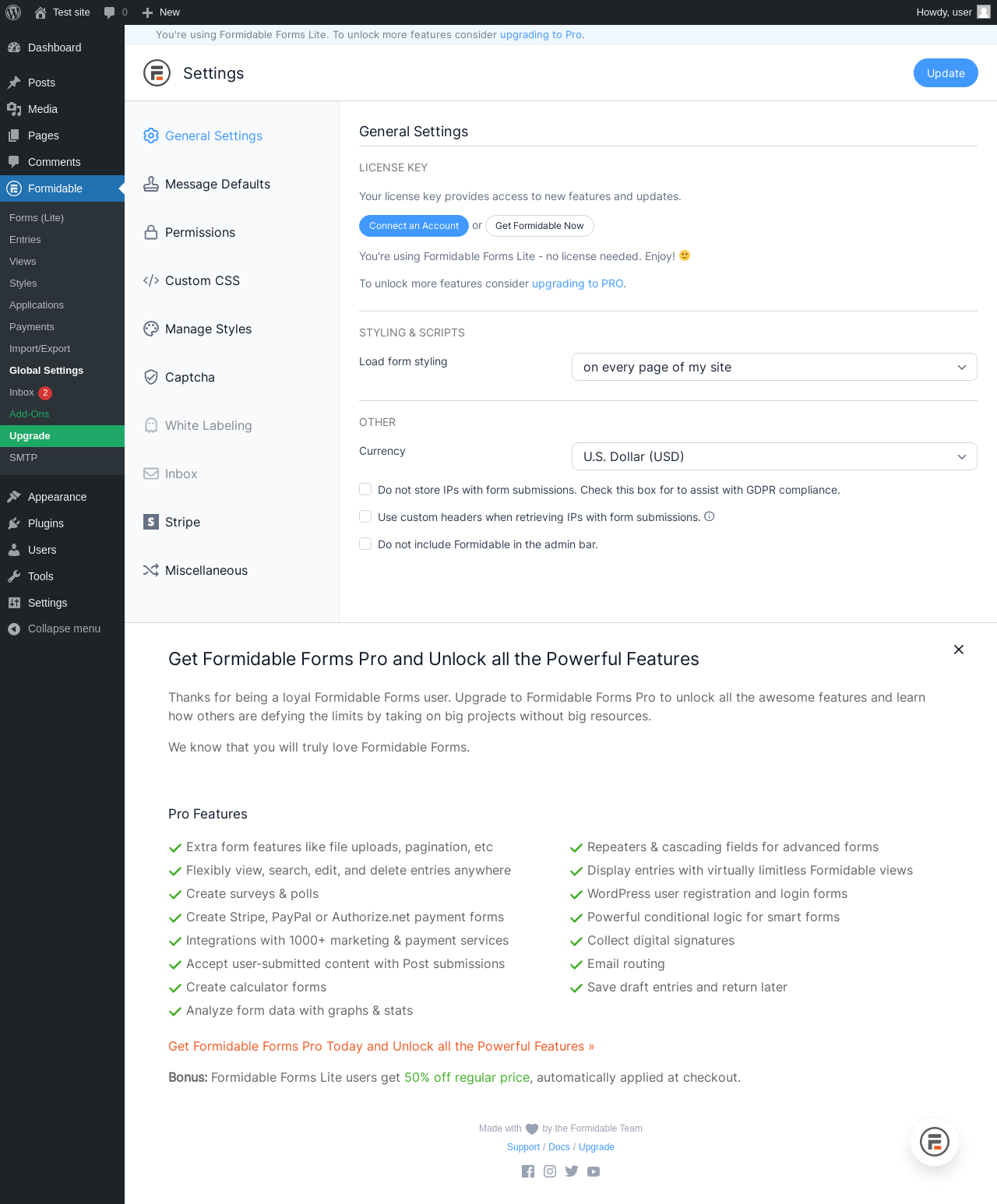Switch to the Captcha settings tab
The height and width of the screenshot is (1204, 997).
189,377
